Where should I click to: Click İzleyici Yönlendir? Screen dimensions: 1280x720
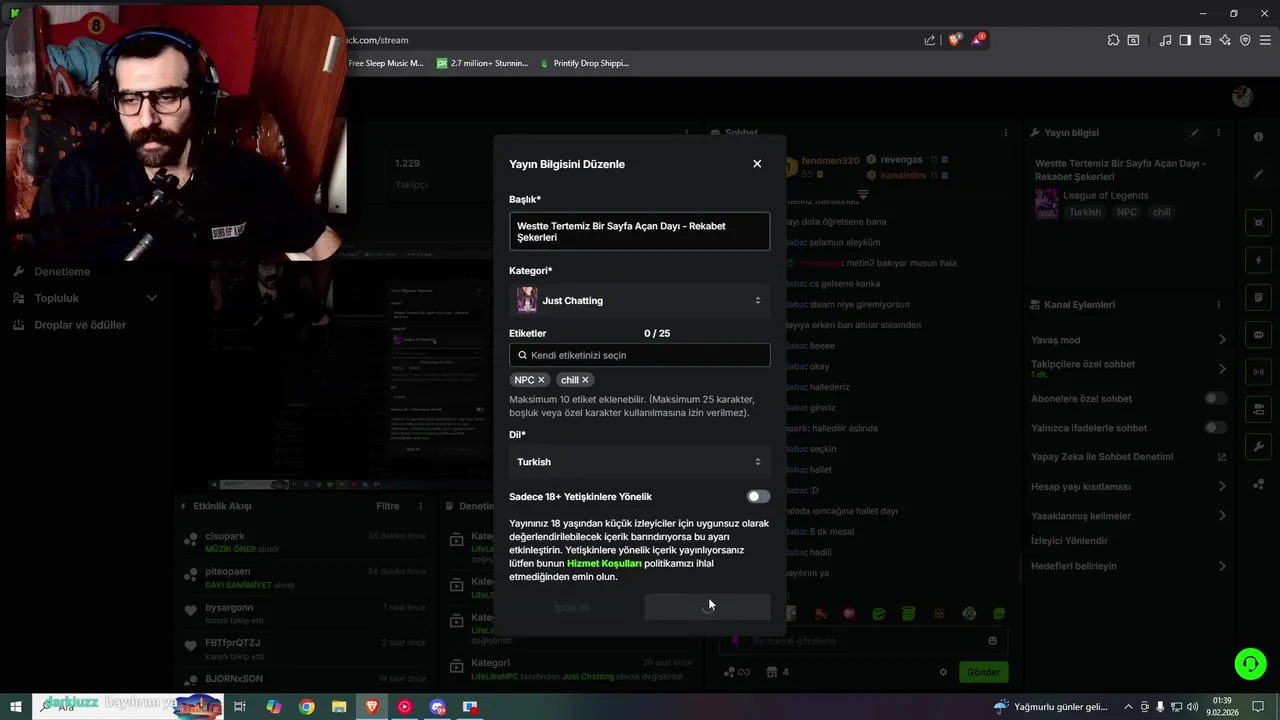1069,541
